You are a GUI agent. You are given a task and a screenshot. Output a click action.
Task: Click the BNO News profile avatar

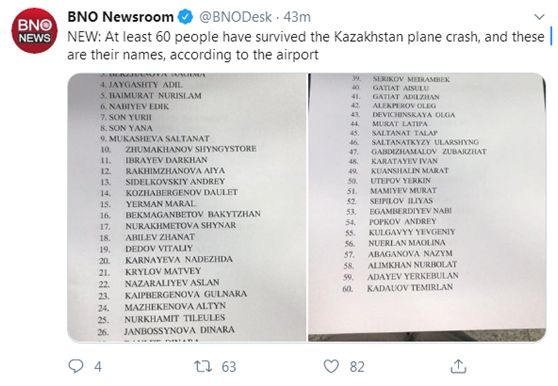pyautogui.click(x=35, y=31)
